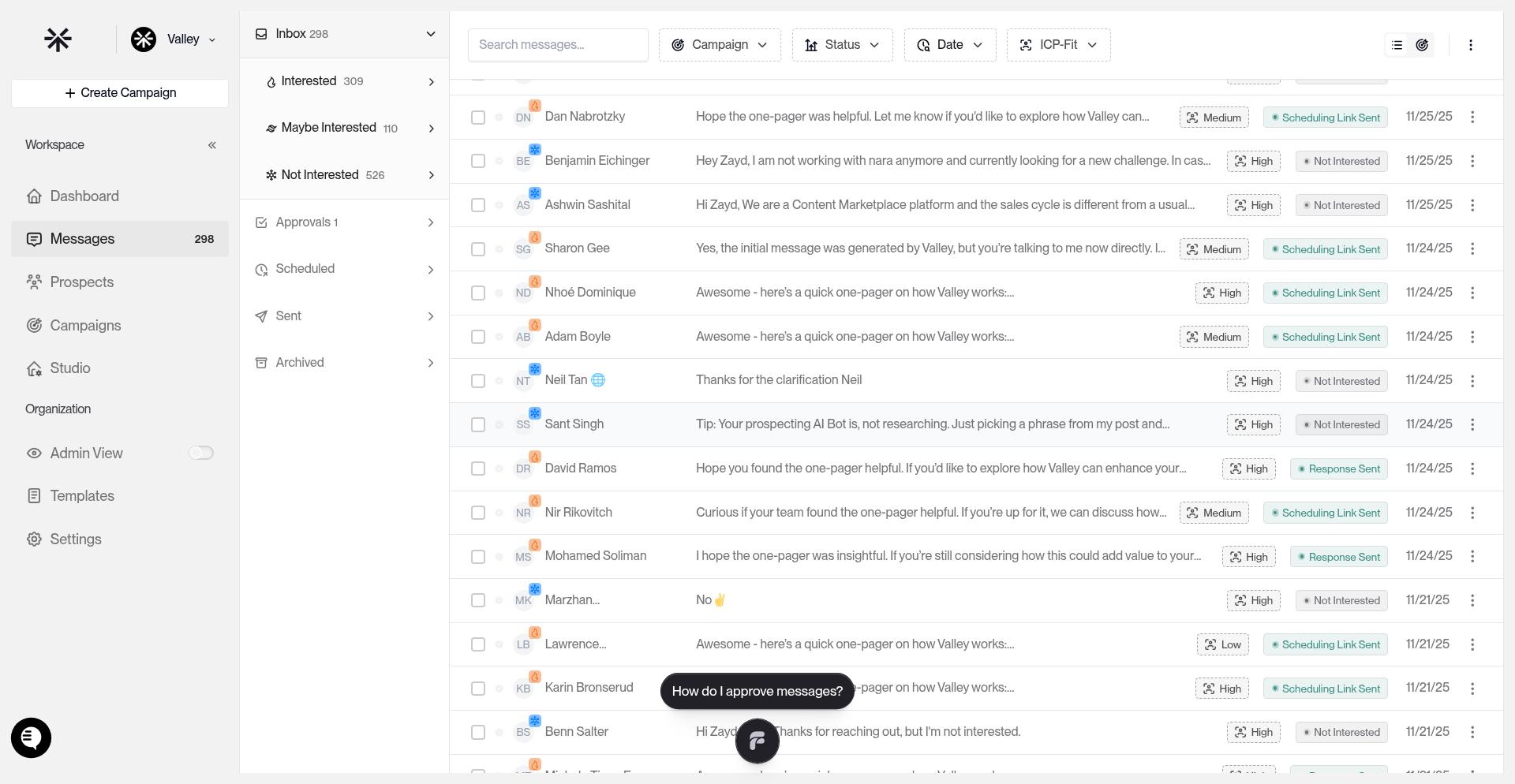This screenshot has width=1515, height=784.
Task: Click 'How do I approve messages?' suggestion
Action: (757, 691)
